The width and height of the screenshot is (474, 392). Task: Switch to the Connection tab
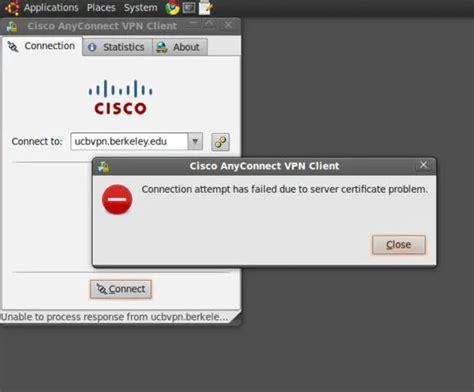(42, 46)
